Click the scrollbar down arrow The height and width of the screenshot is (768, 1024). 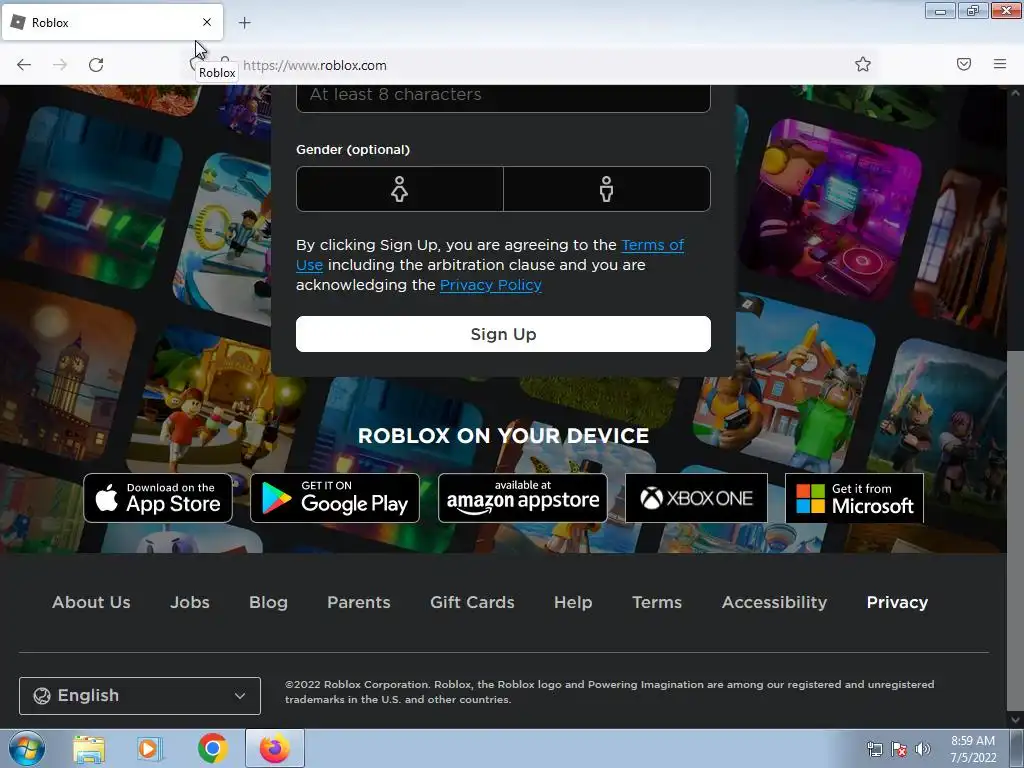point(1015,720)
